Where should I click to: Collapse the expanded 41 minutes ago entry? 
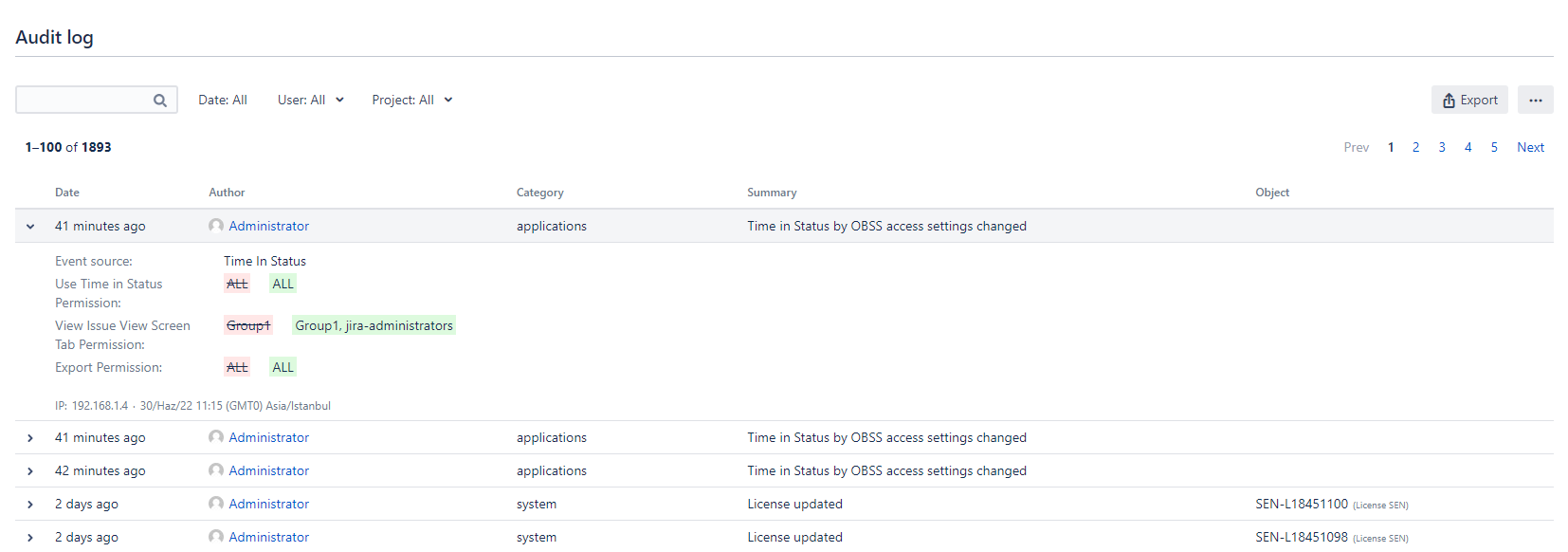coord(30,227)
